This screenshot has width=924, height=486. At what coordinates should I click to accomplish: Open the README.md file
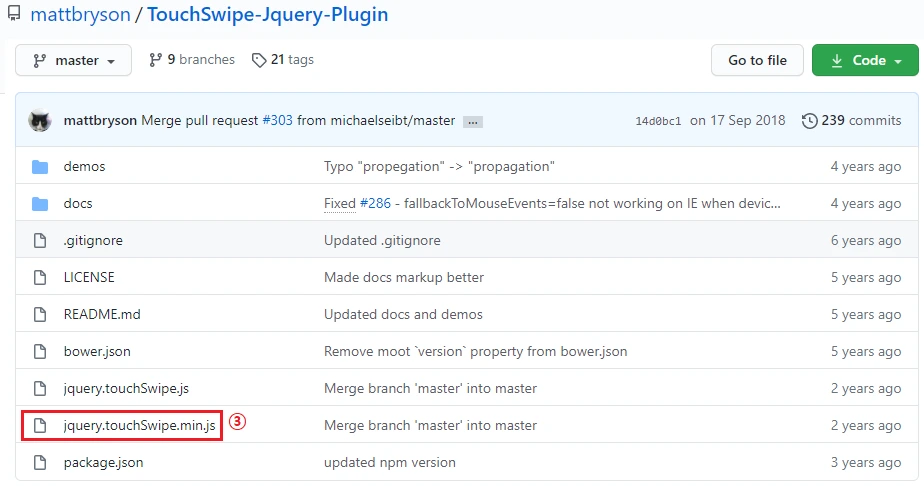point(102,315)
